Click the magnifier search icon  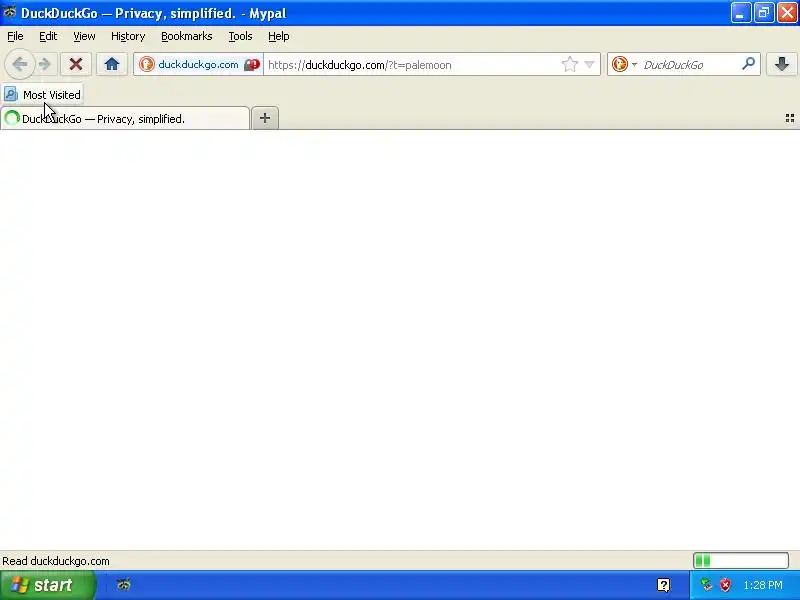748,64
